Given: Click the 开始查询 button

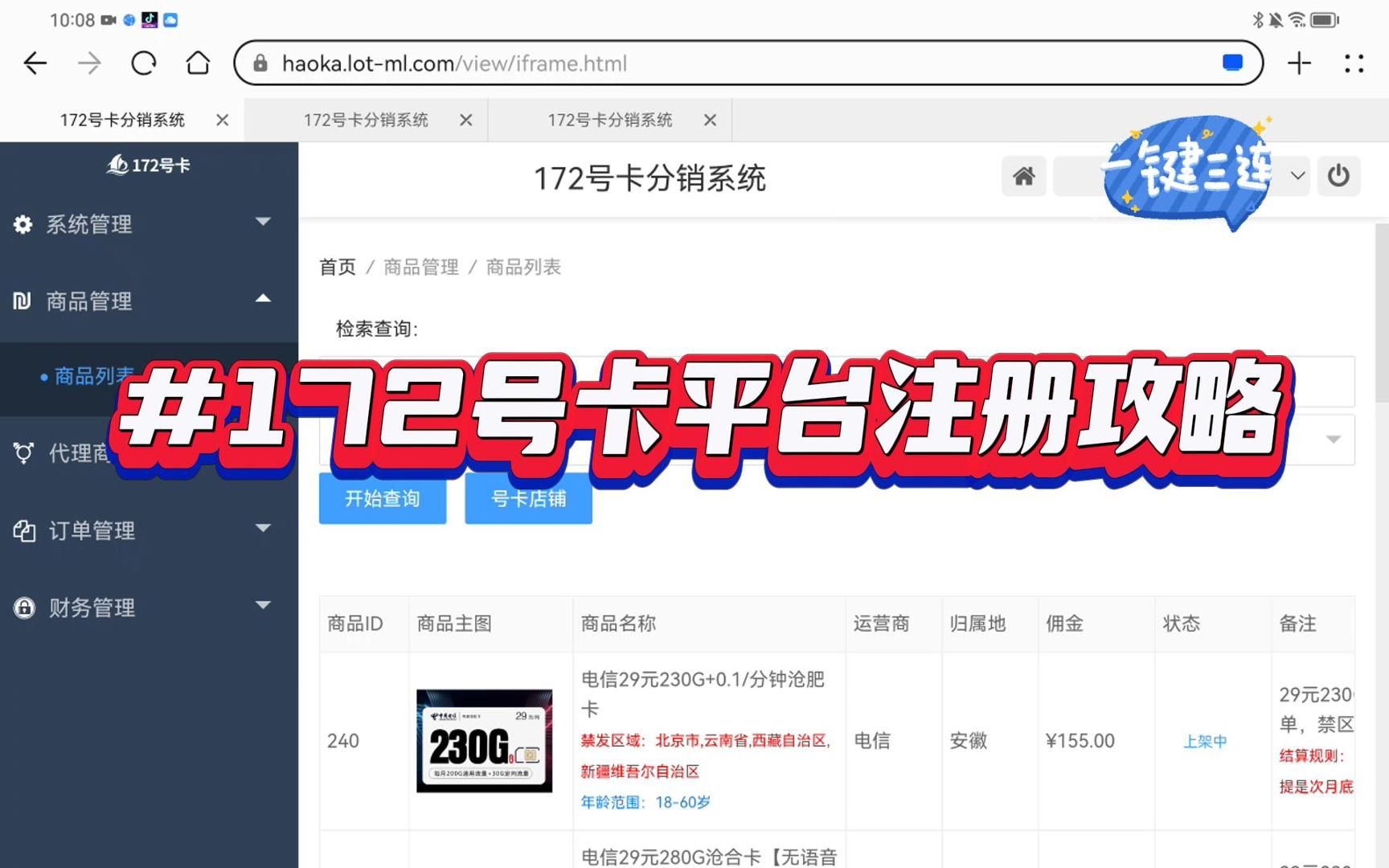Looking at the screenshot, I should tap(383, 499).
